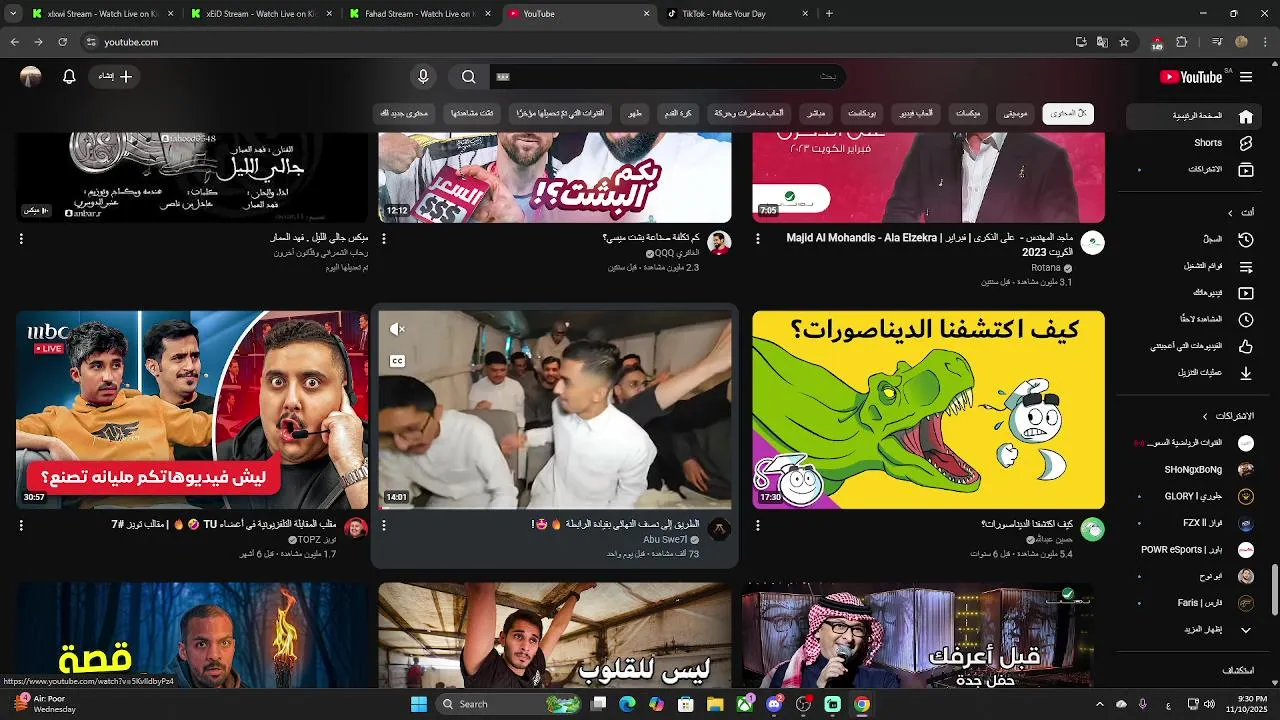The width and height of the screenshot is (1280, 720).
Task: Open FZX channel subscription
Action: 1193,523
